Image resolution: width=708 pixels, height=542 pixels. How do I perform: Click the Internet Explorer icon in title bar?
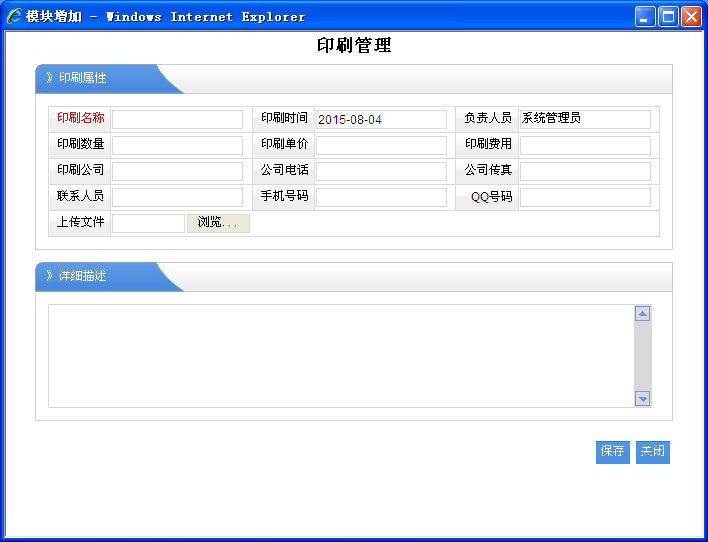point(14,16)
